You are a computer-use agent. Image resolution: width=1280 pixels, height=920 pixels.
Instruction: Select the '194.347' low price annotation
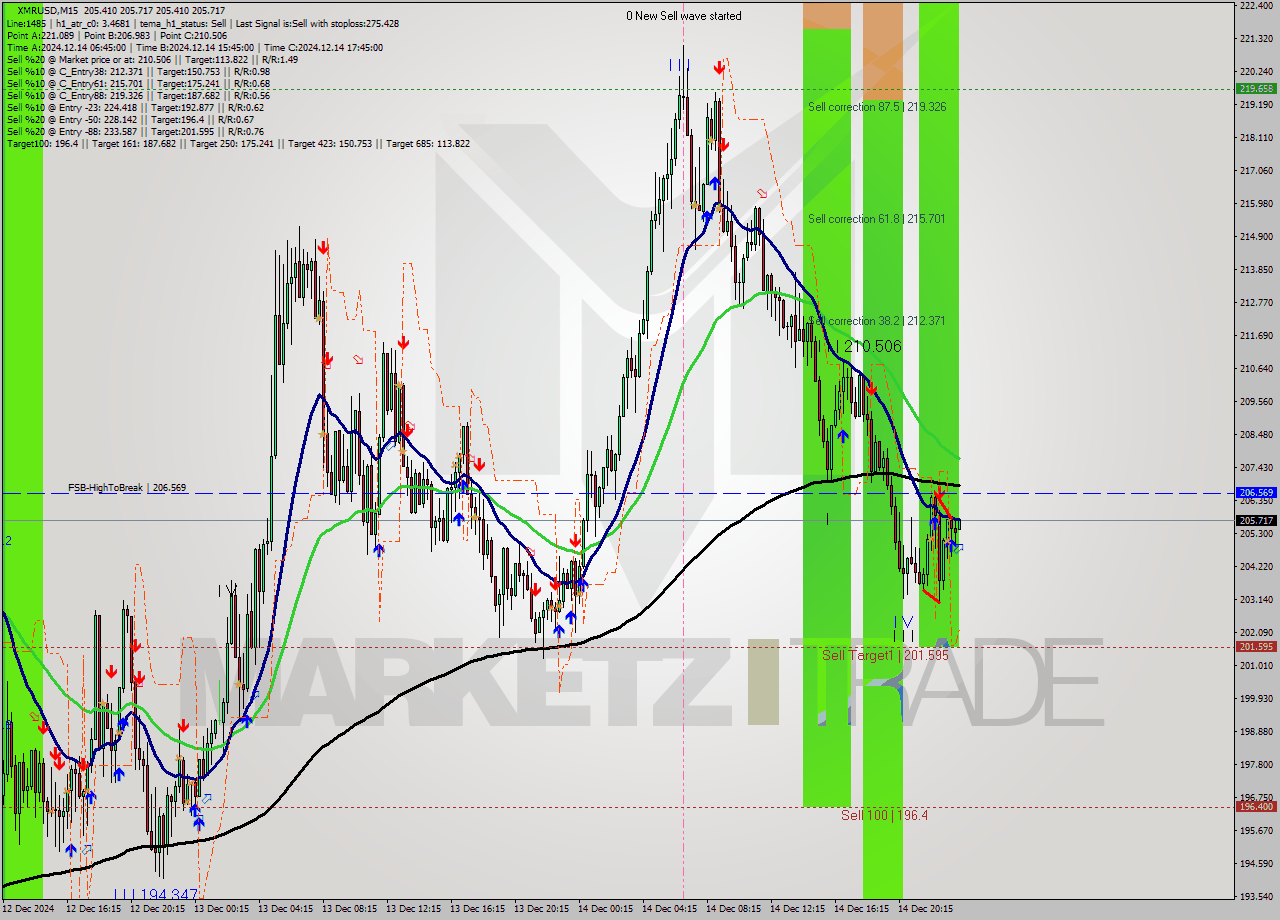point(168,894)
